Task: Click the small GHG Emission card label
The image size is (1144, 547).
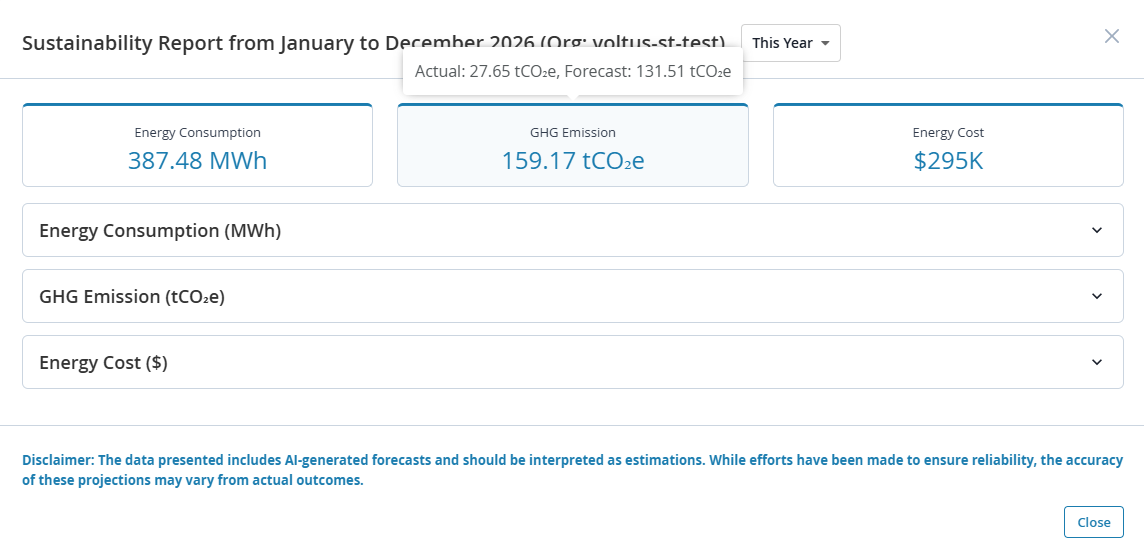Action: [x=572, y=132]
